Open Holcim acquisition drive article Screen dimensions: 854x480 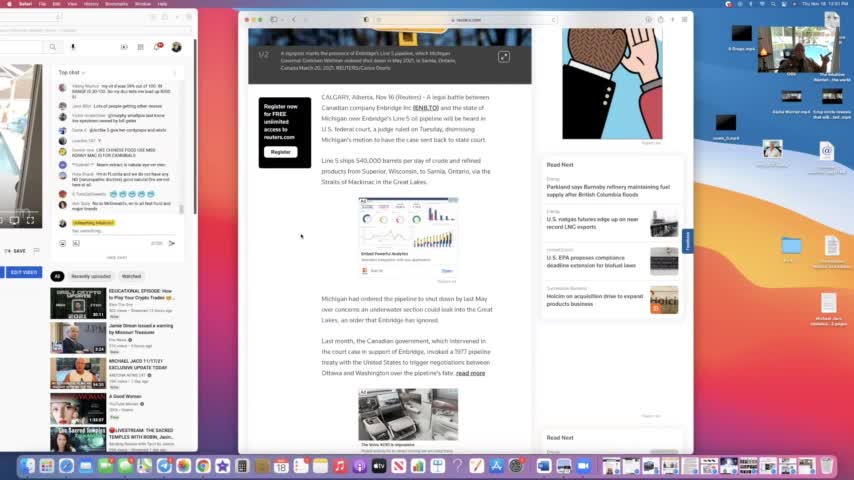coord(595,300)
